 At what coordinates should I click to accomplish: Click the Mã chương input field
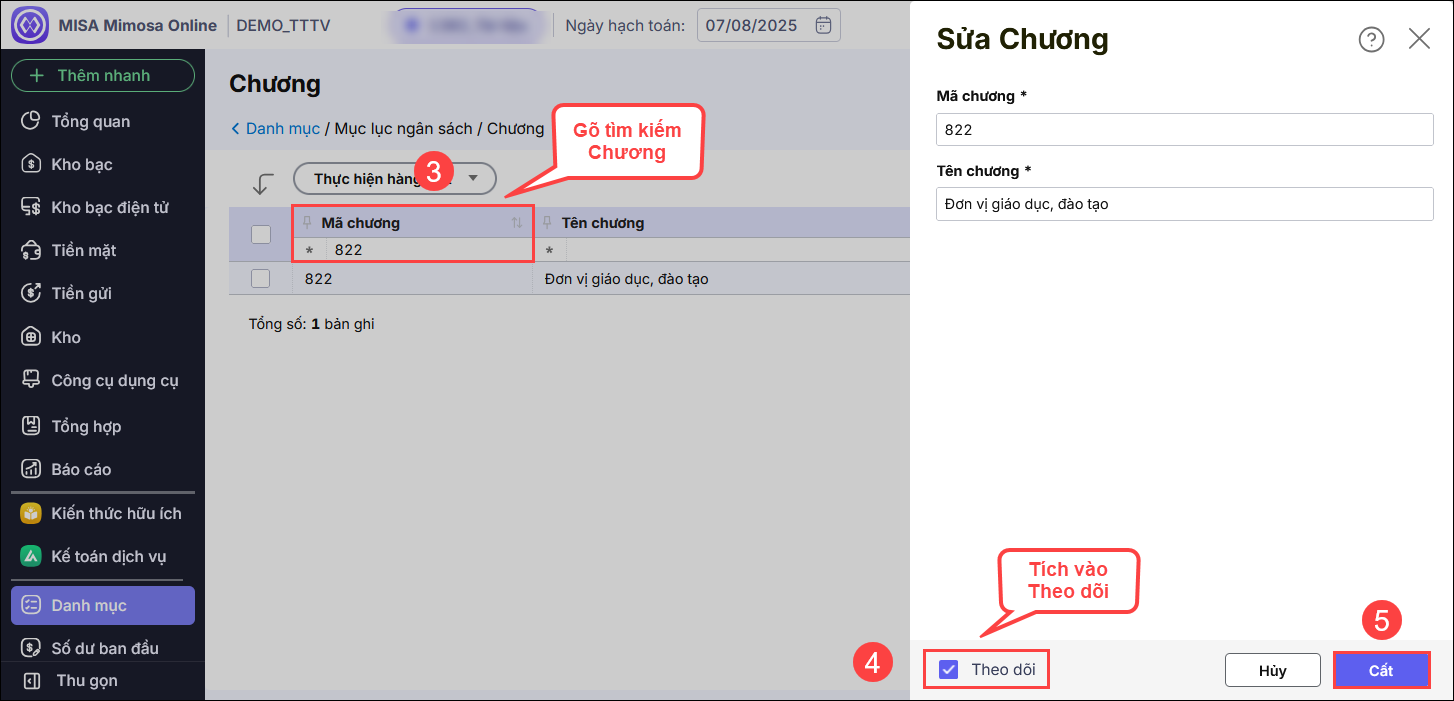(x=1185, y=129)
